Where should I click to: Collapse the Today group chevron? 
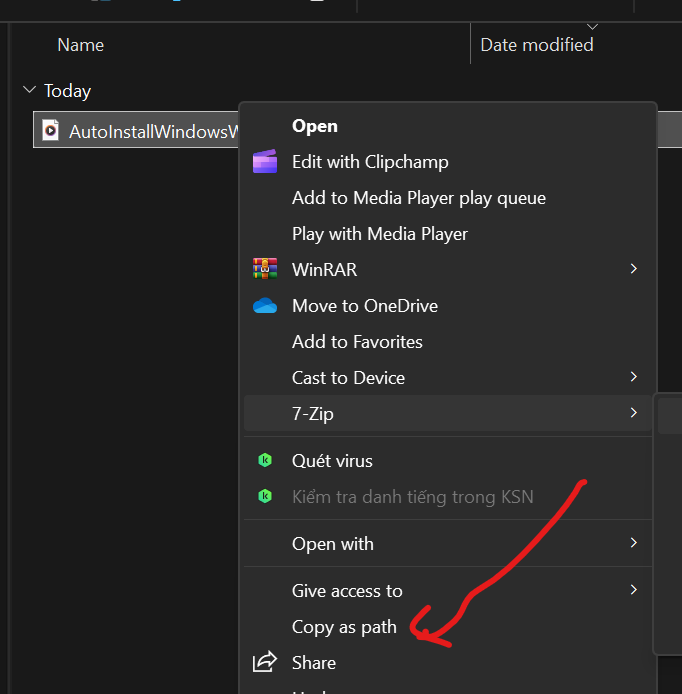click(x=28, y=91)
